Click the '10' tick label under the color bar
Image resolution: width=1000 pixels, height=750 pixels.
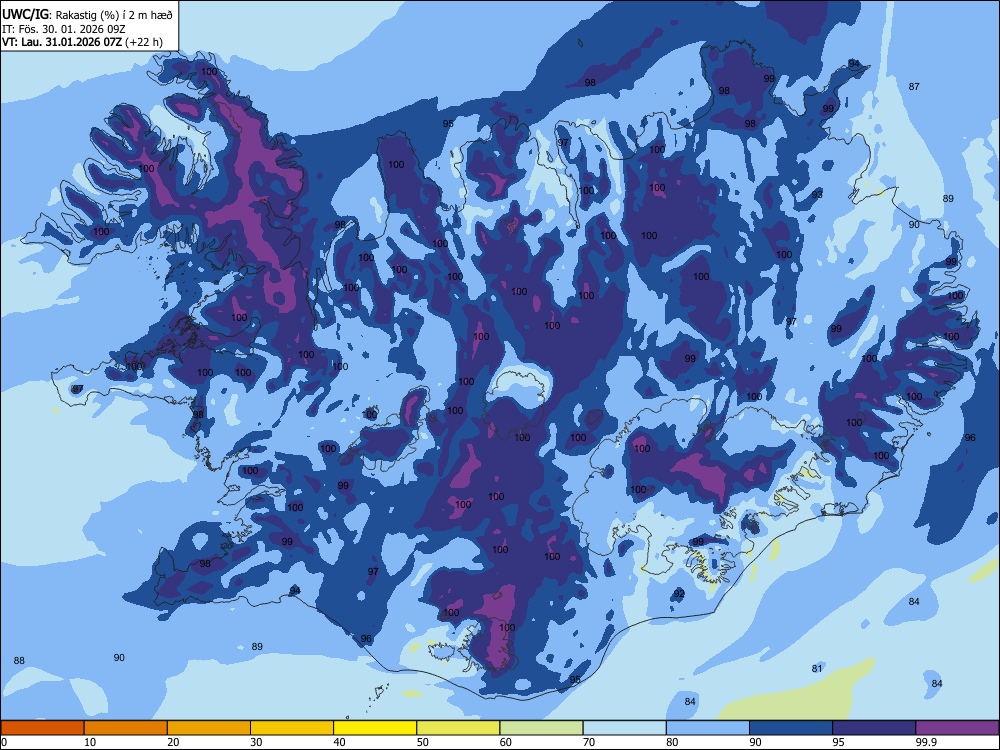[x=90, y=742]
